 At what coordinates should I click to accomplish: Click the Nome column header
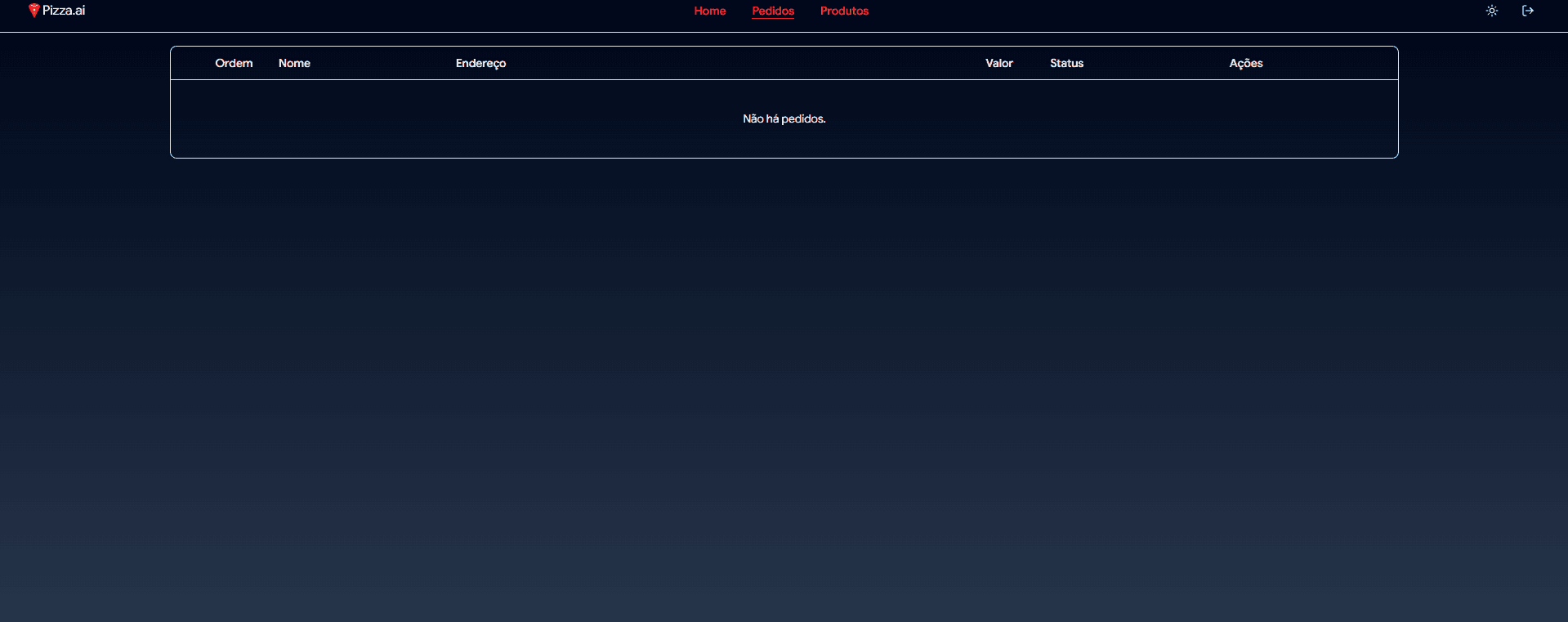coord(294,63)
